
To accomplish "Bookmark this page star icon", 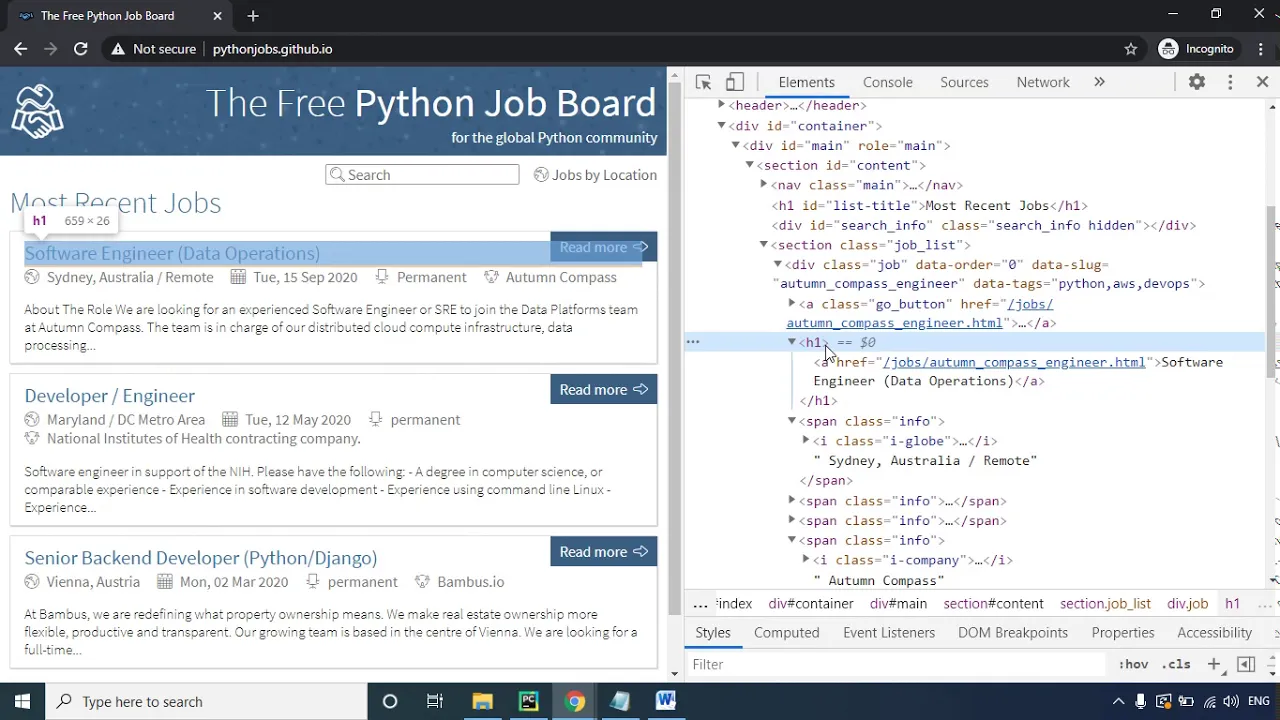I will 1131,48.
